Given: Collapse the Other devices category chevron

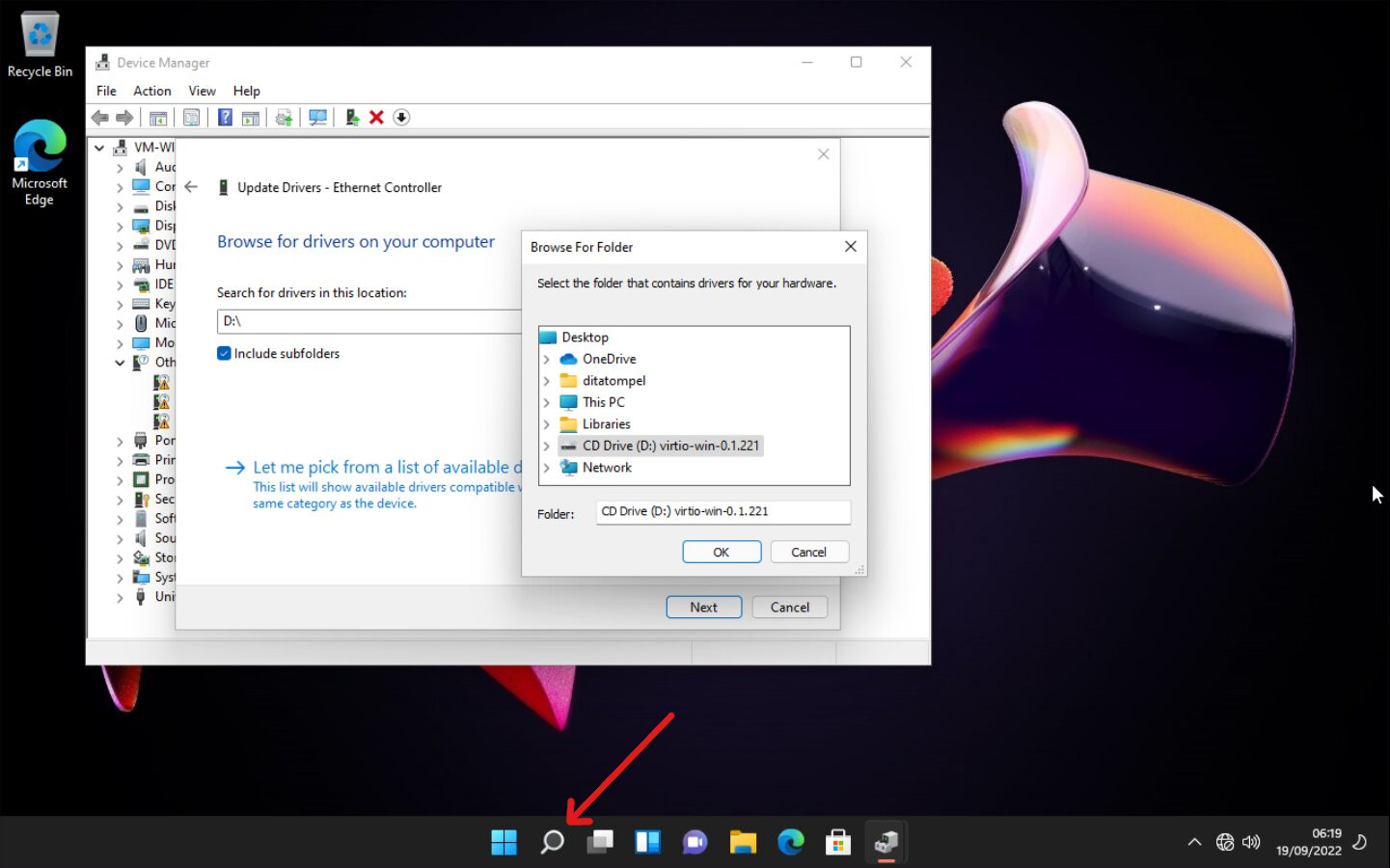Looking at the screenshot, I should (x=120, y=363).
